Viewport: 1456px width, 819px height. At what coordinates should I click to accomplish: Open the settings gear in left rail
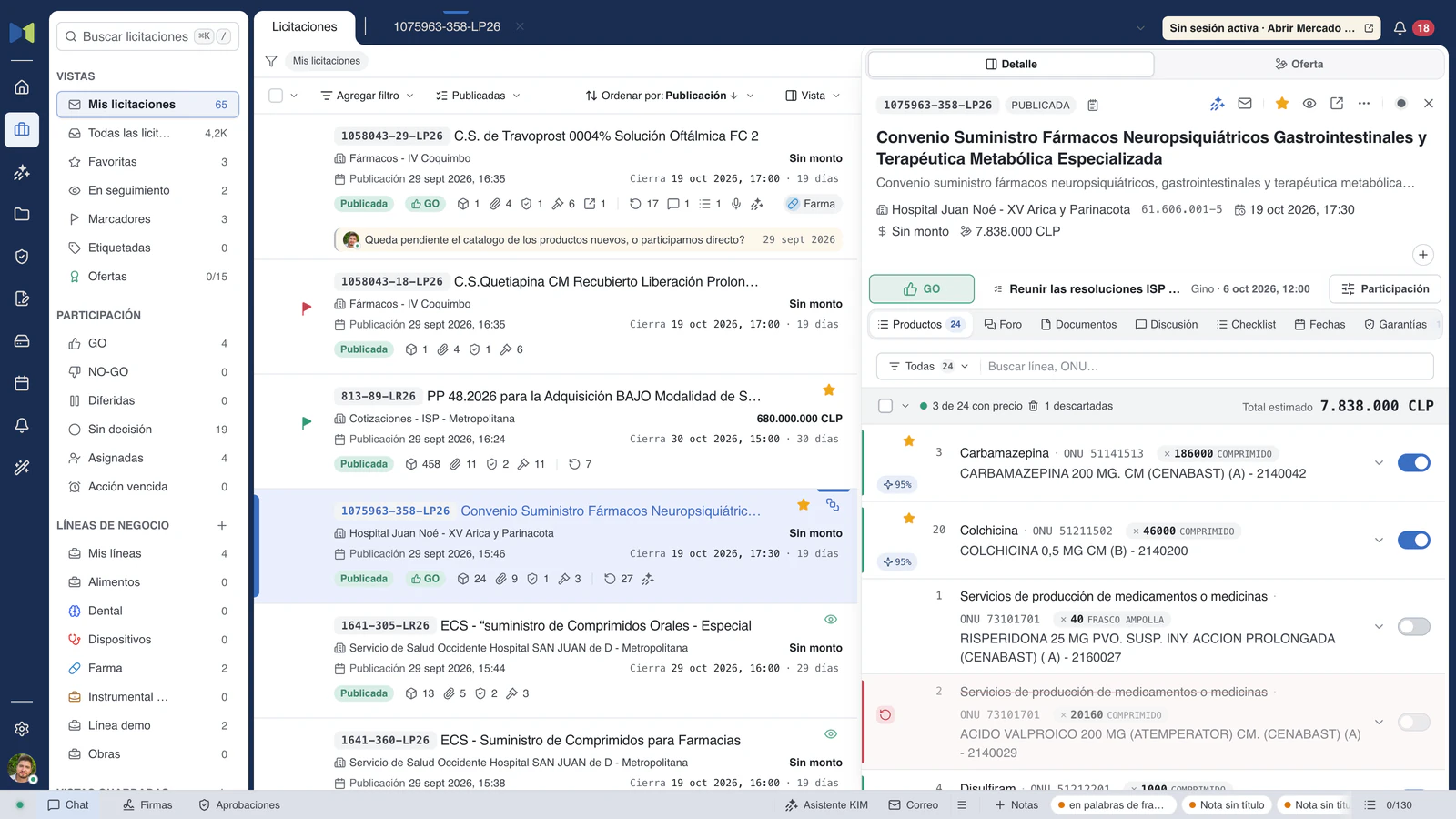(22, 729)
